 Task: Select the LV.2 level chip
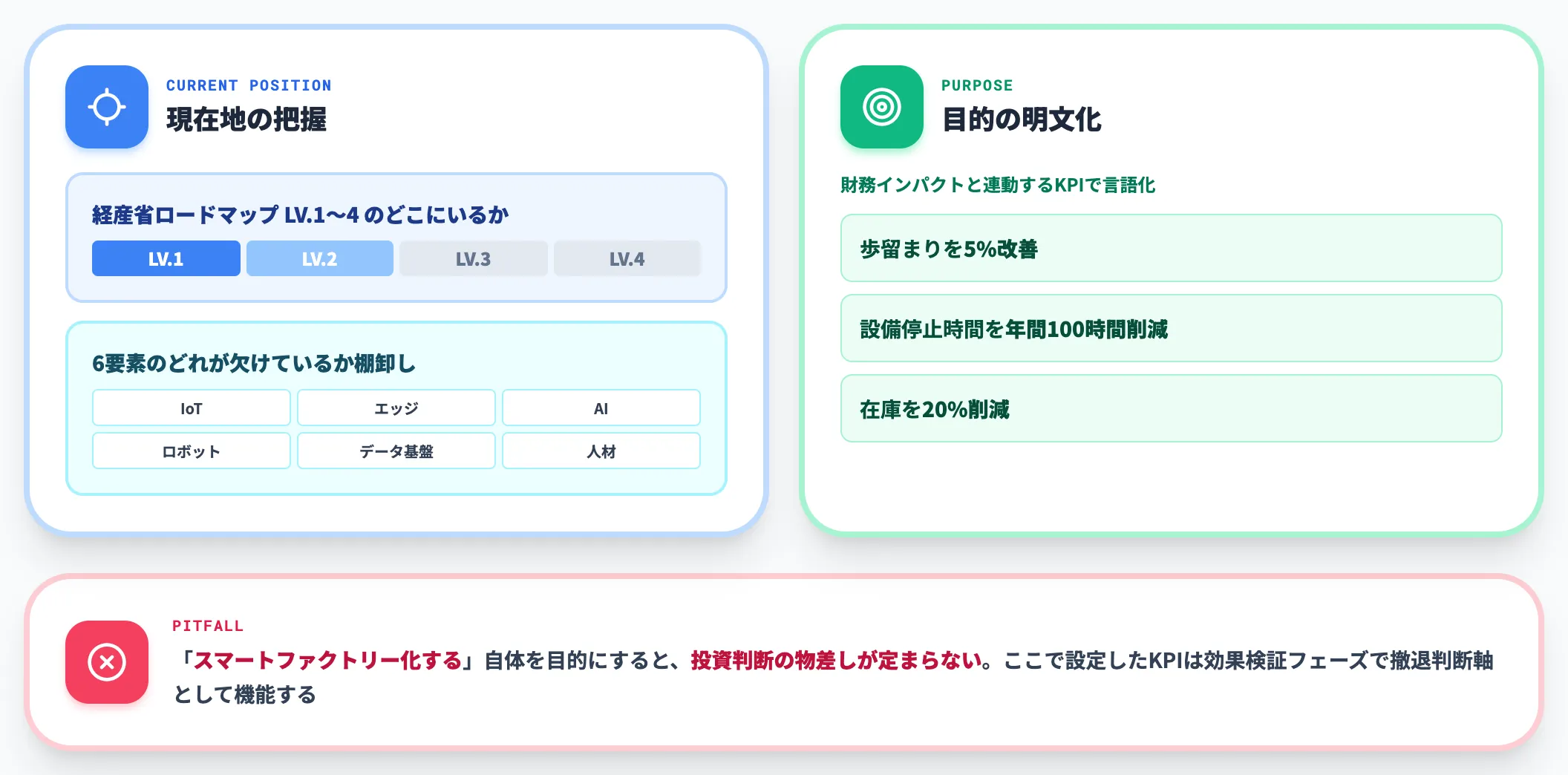pos(320,258)
